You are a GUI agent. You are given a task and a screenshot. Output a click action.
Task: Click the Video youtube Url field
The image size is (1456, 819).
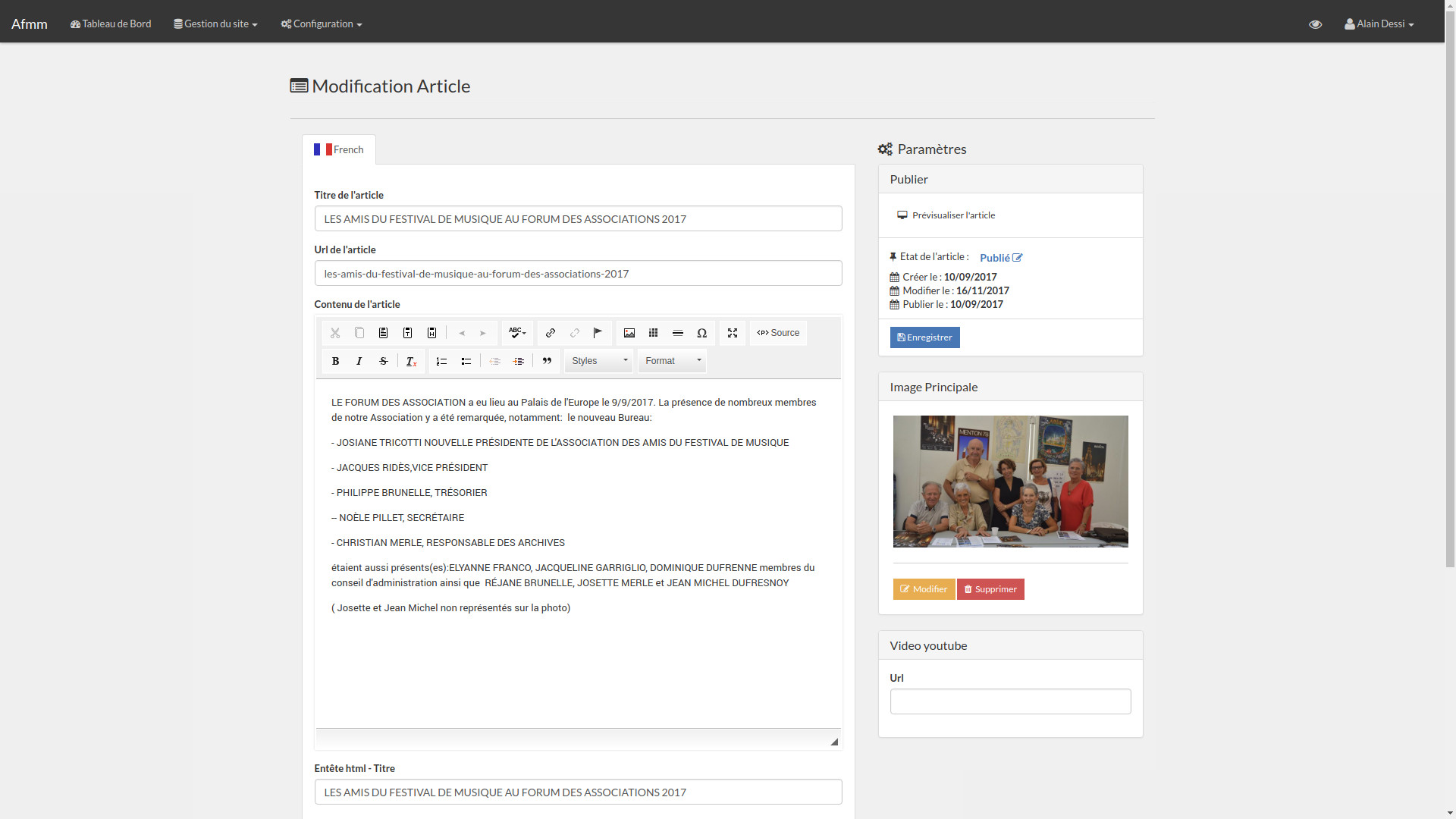(x=1011, y=701)
